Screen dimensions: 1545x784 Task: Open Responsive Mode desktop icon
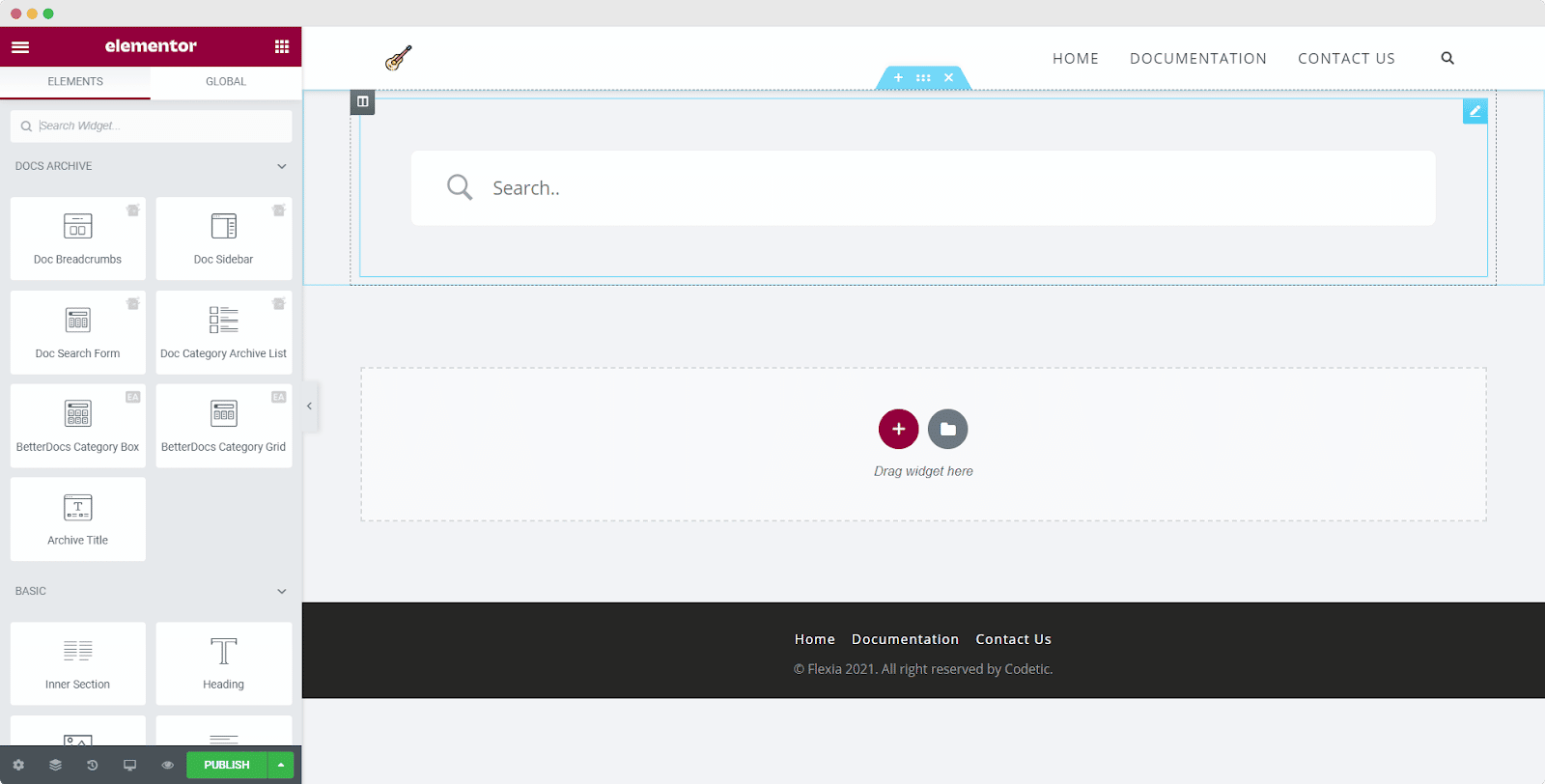[129, 765]
